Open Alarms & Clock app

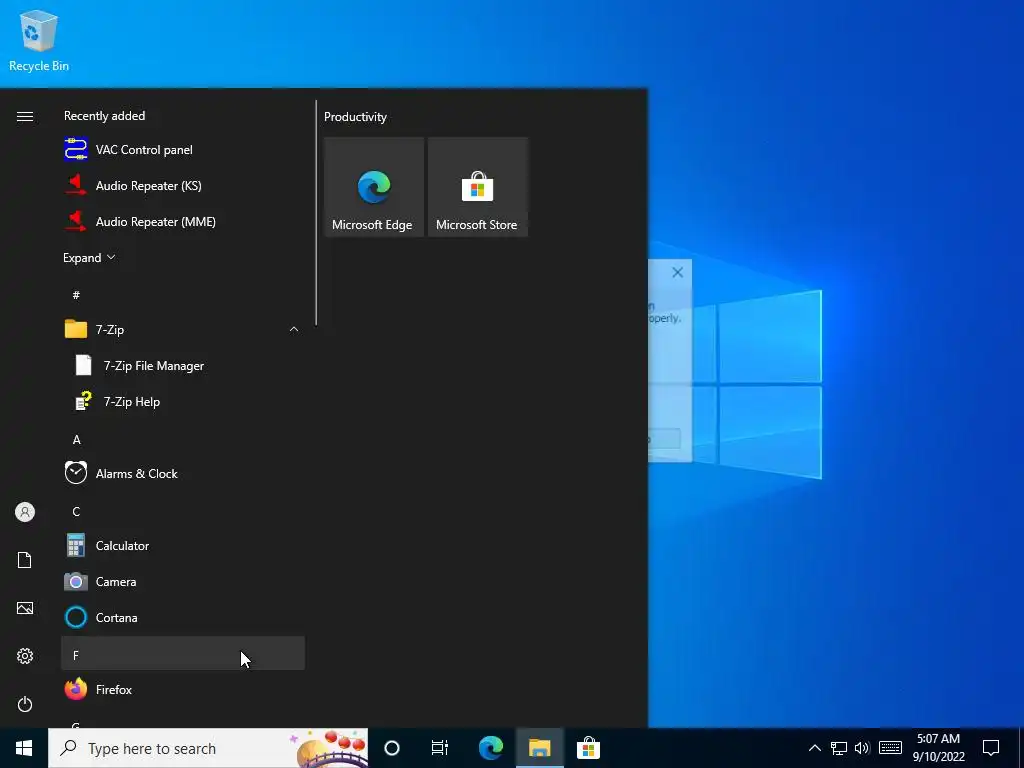click(x=183, y=473)
